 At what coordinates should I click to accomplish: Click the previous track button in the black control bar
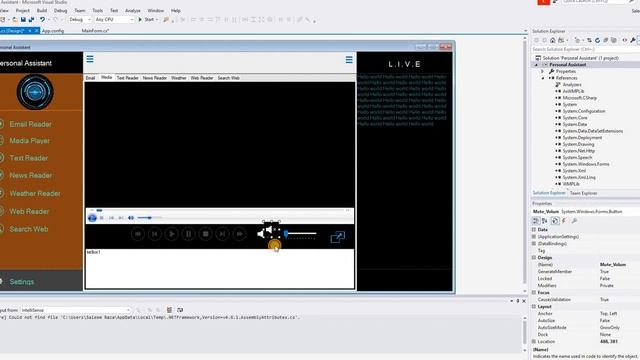coord(155,234)
